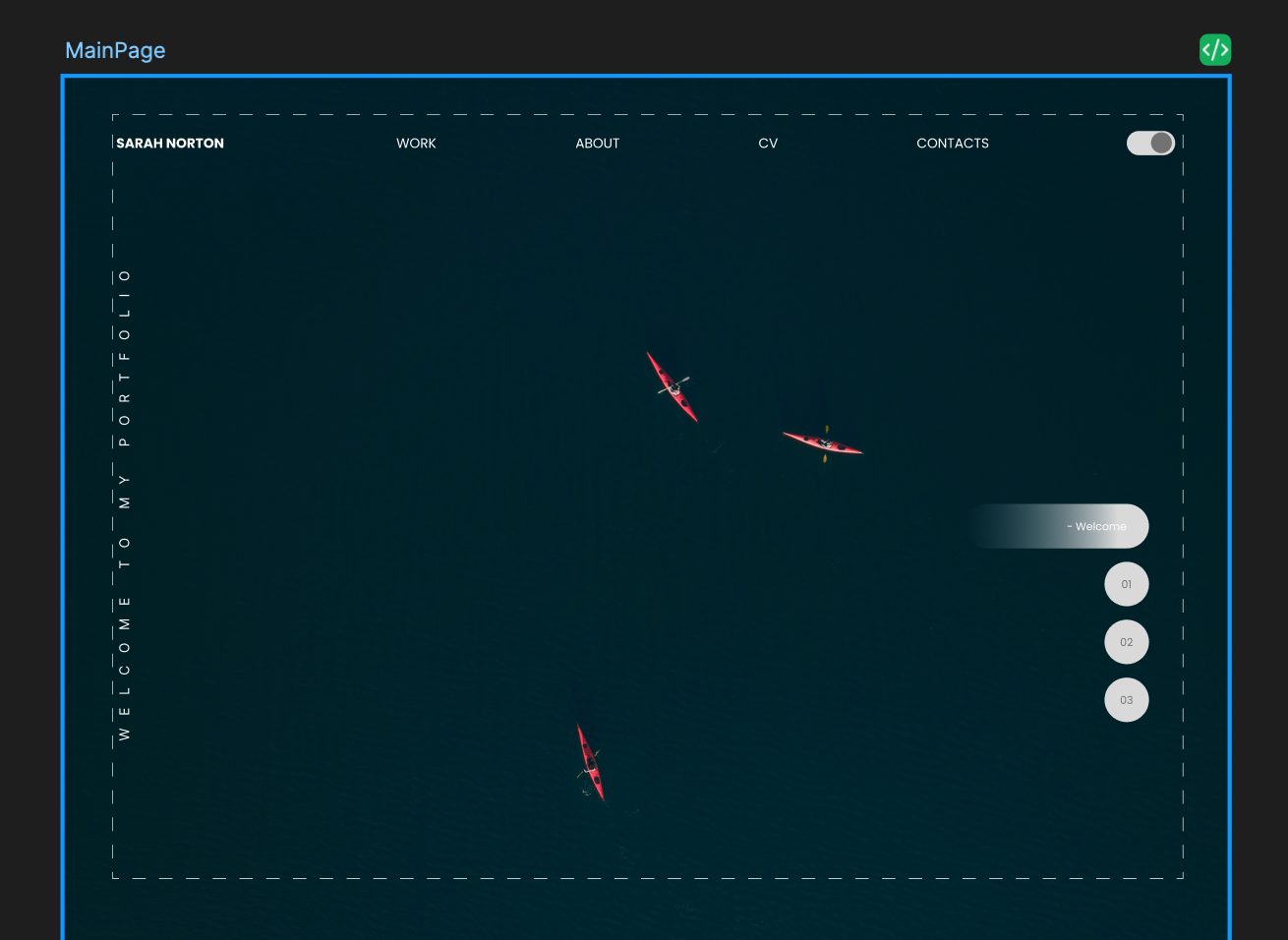This screenshot has height=940, width=1288.
Task: Jump to slide 02 circle button
Action: coord(1127,642)
